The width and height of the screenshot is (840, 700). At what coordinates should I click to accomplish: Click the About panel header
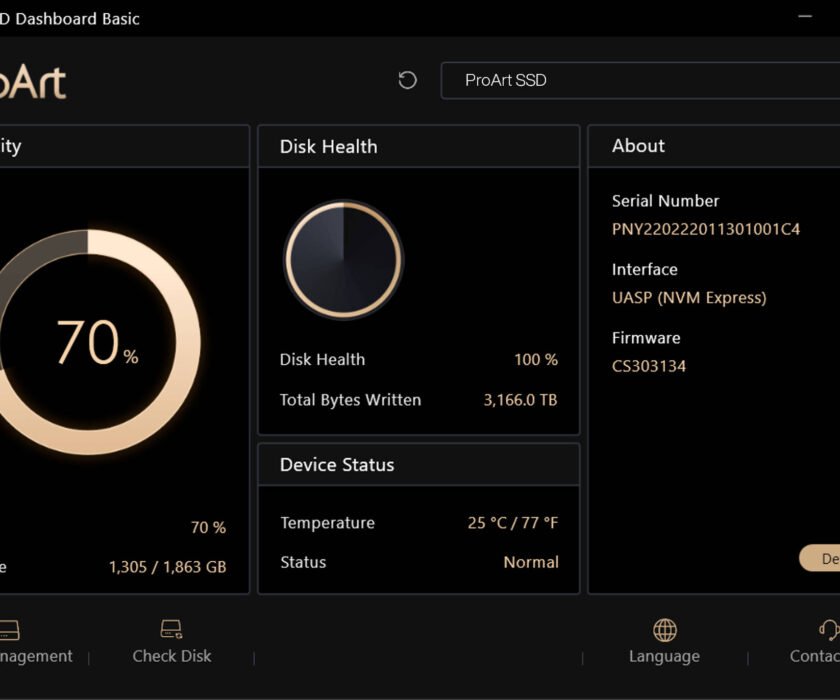click(x=714, y=146)
